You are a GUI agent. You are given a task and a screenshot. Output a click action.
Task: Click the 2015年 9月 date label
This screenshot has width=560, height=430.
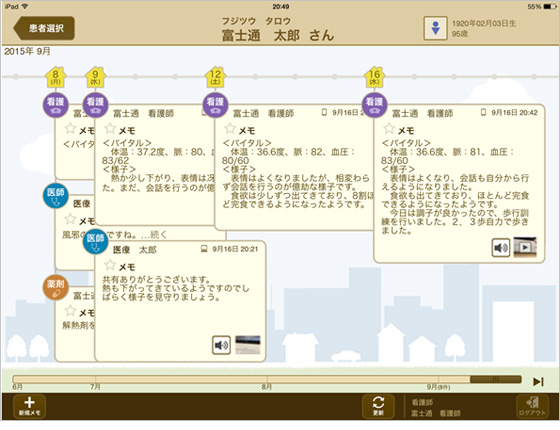(27, 51)
